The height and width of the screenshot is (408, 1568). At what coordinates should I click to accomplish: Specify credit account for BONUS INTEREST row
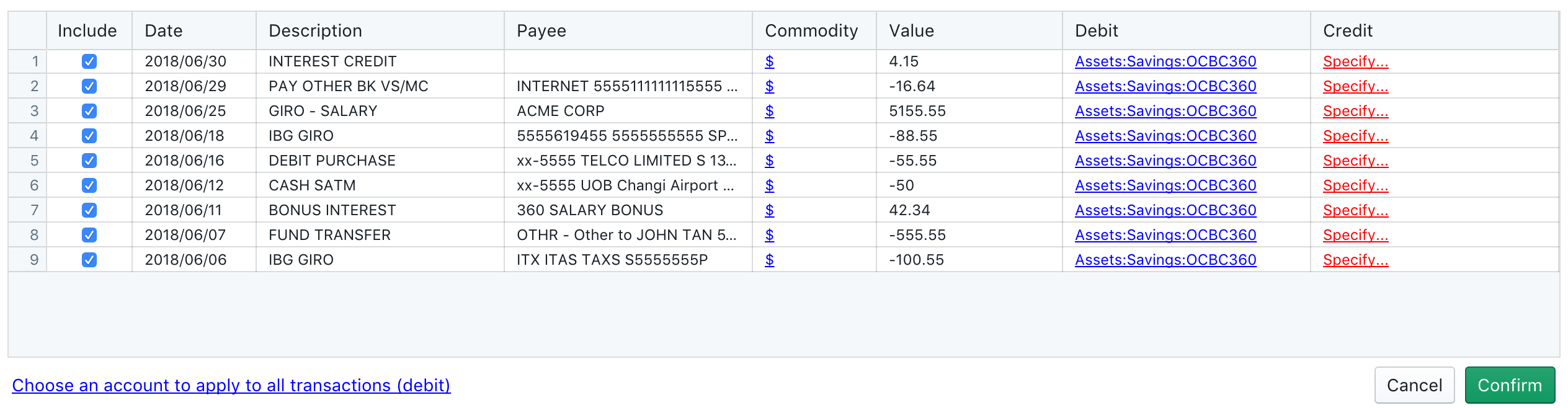point(1355,210)
